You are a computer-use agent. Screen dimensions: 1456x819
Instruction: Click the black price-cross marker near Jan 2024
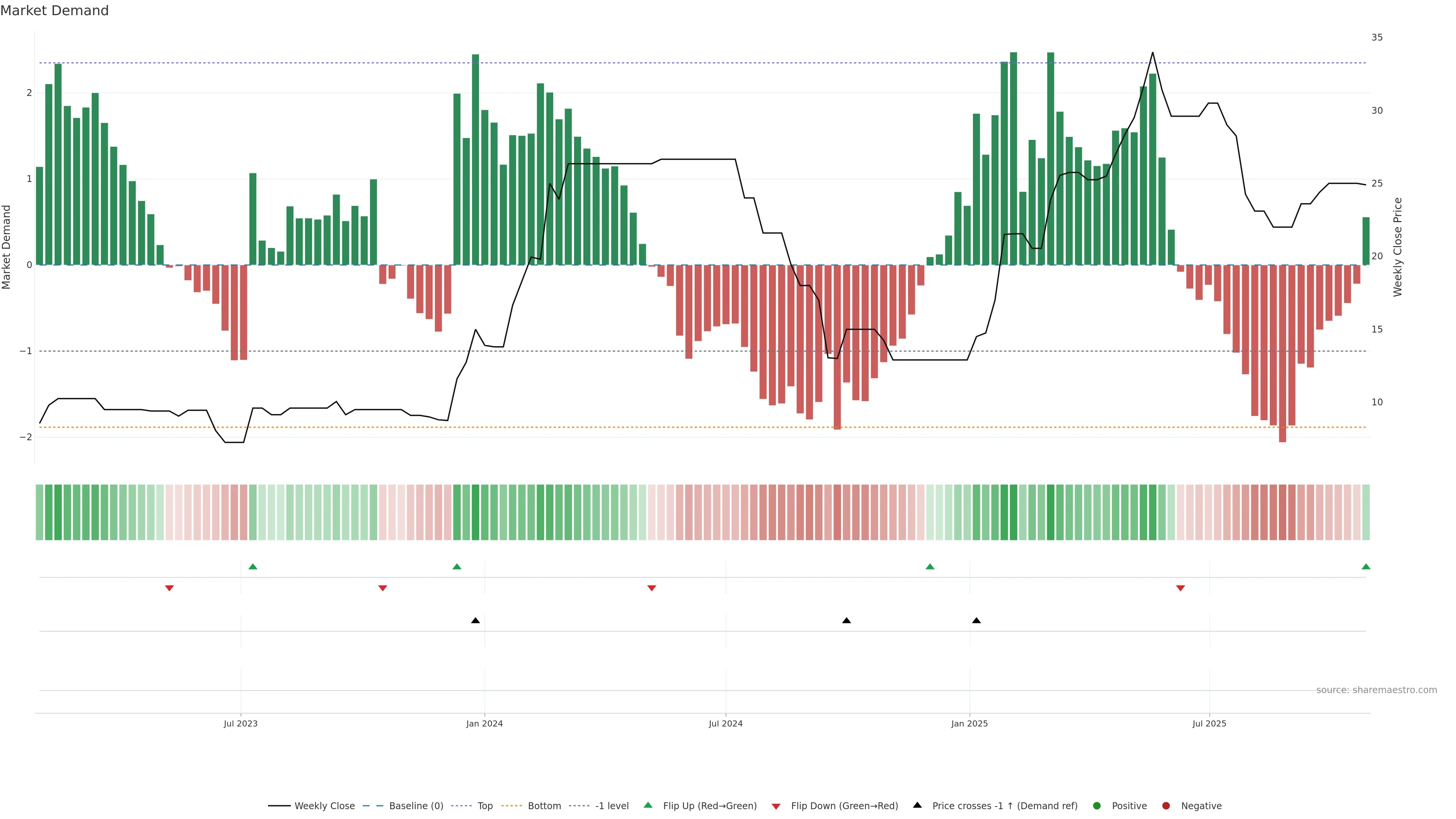tap(475, 621)
